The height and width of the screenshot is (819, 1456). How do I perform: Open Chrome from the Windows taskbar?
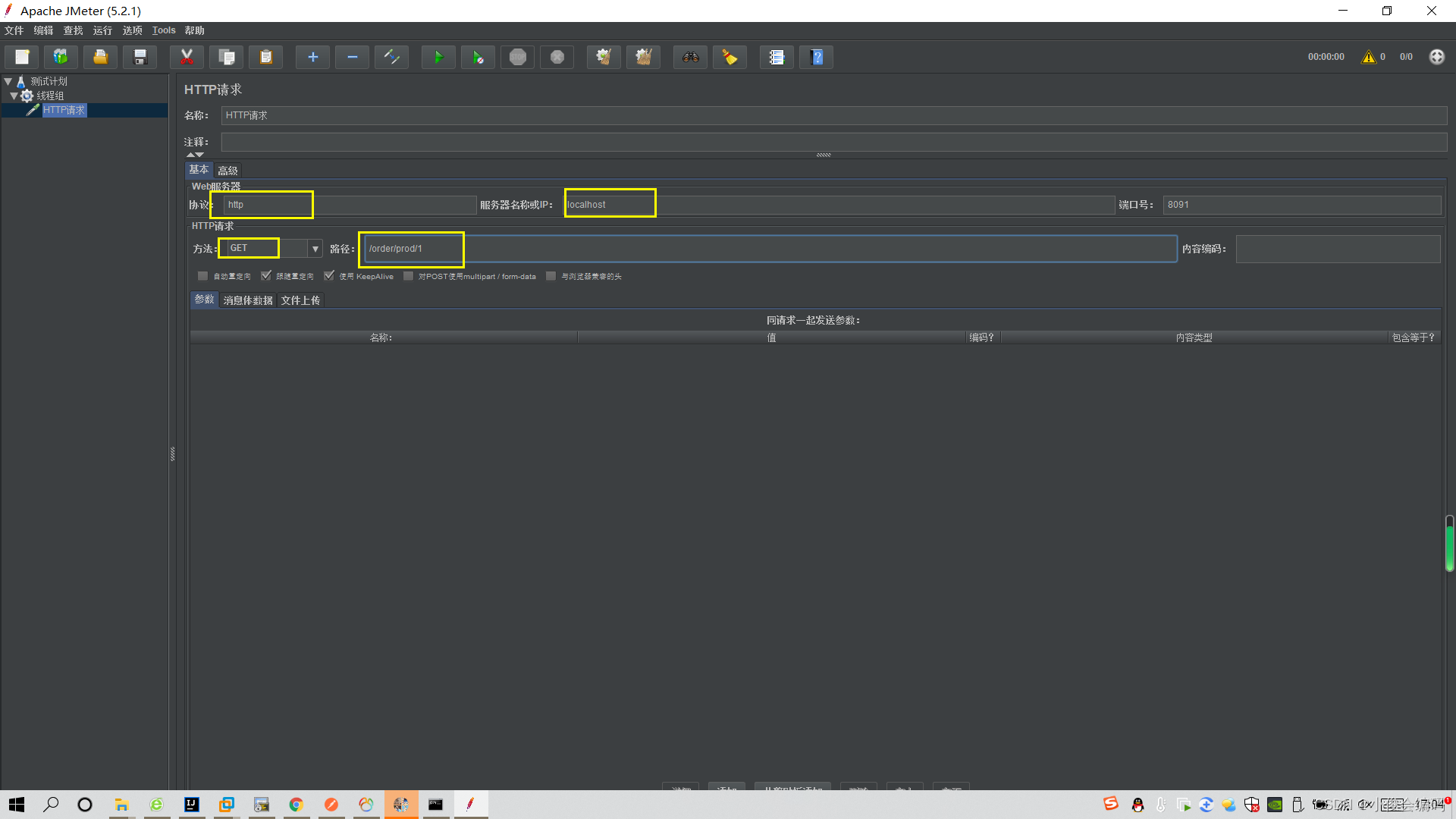click(x=296, y=805)
